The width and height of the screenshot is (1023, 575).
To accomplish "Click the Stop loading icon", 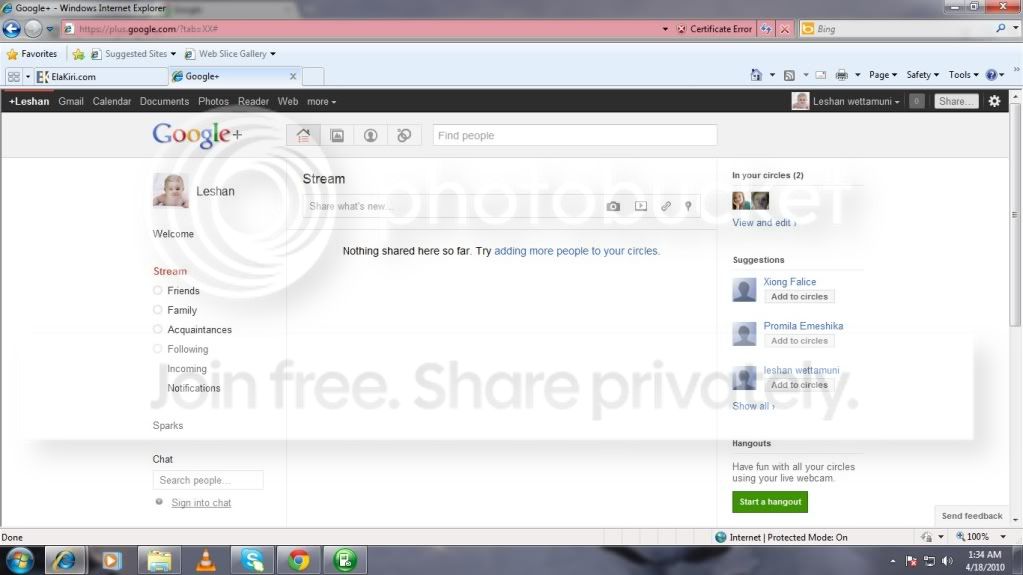I will pyautogui.click(x=785, y=29).
